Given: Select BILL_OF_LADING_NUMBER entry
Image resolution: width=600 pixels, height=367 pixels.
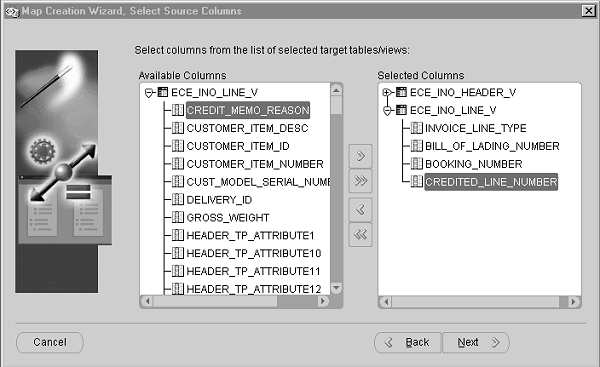Looking at the screenshot, I should [492, 146].
